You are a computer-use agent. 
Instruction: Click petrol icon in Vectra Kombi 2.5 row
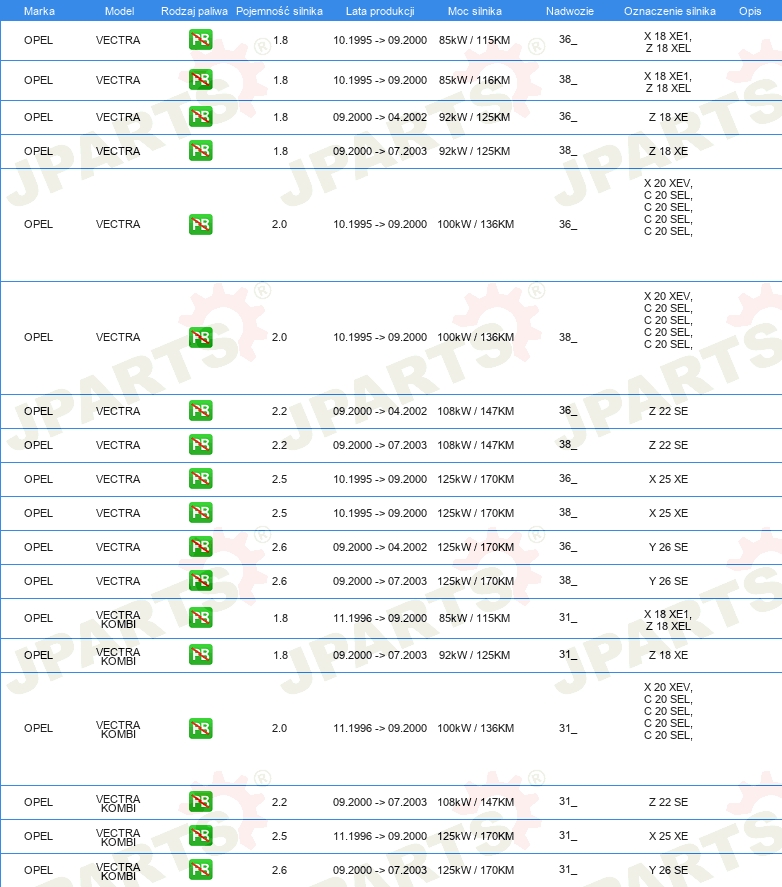tap(200, 836)
